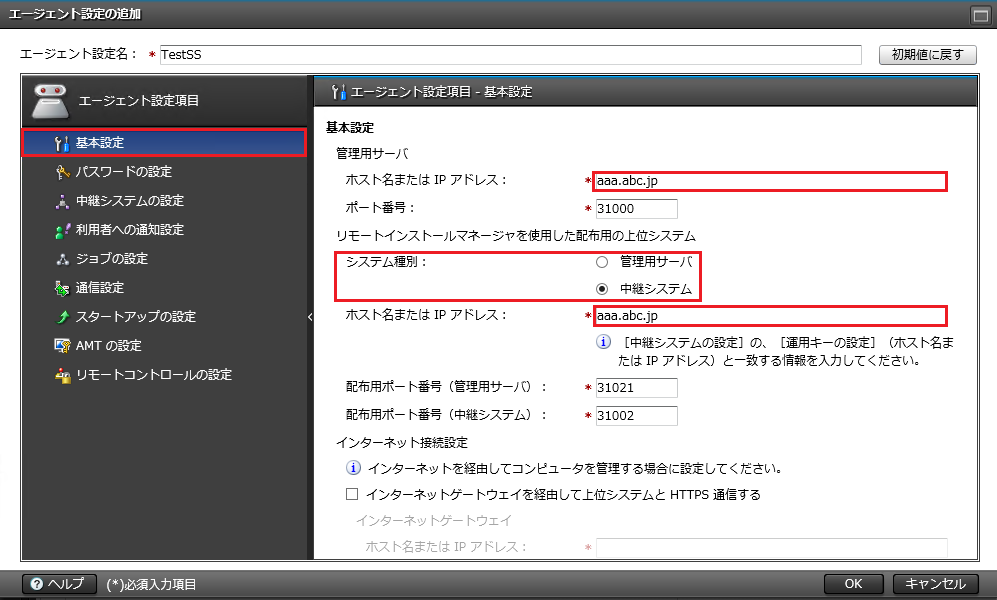Click the リモートインストールマネージャ heading text
This screenshot has height=600, width=997.
pyautogui.click(x=516, y=236)
